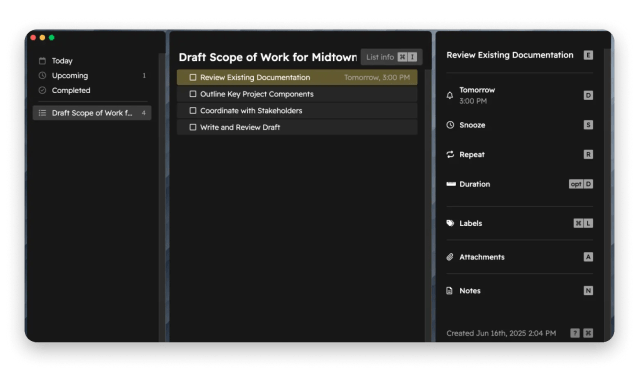Click the Labels tag icon
The width and height of the screenshot is (639, 375).
click(450, 223)
